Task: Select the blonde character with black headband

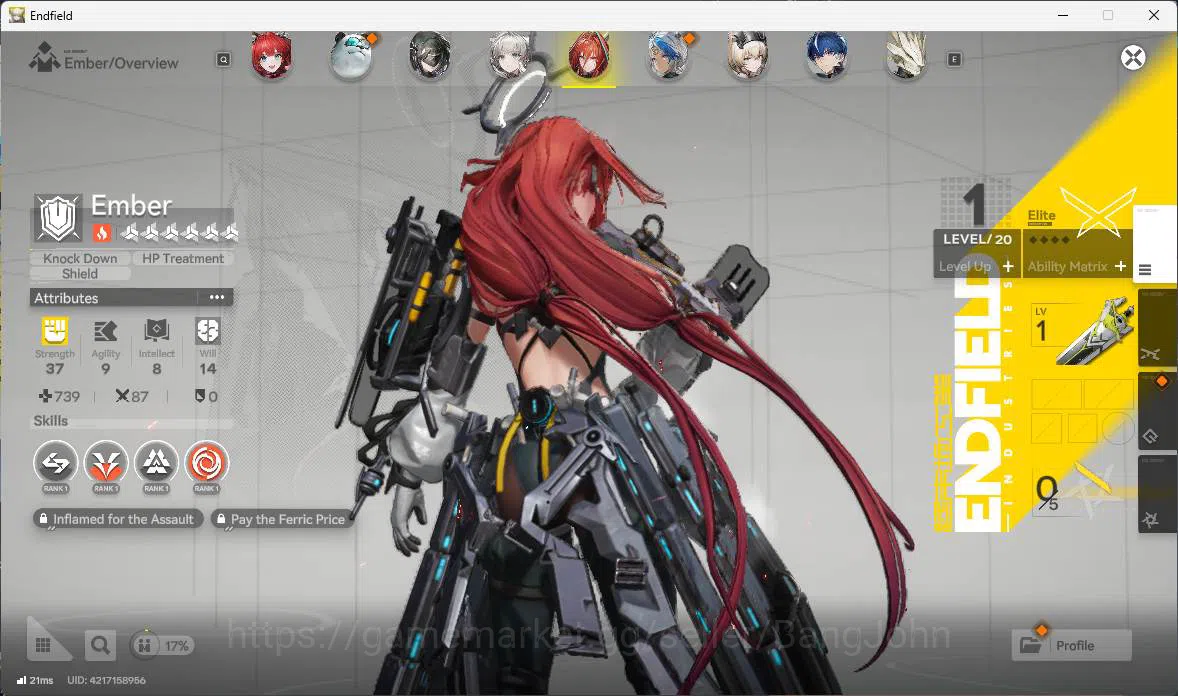Action: (748, 56)
